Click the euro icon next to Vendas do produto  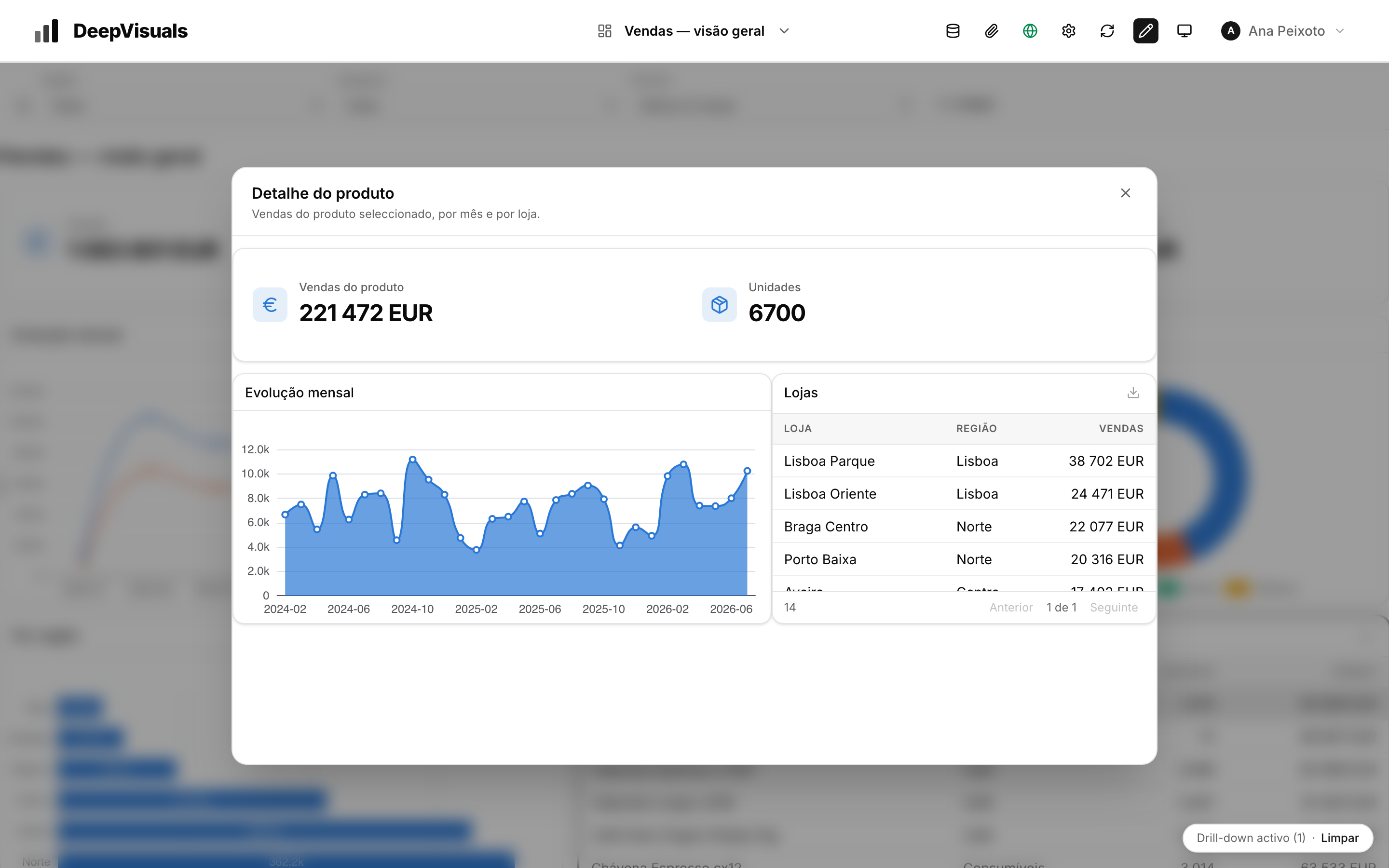(x=270, y=305)
